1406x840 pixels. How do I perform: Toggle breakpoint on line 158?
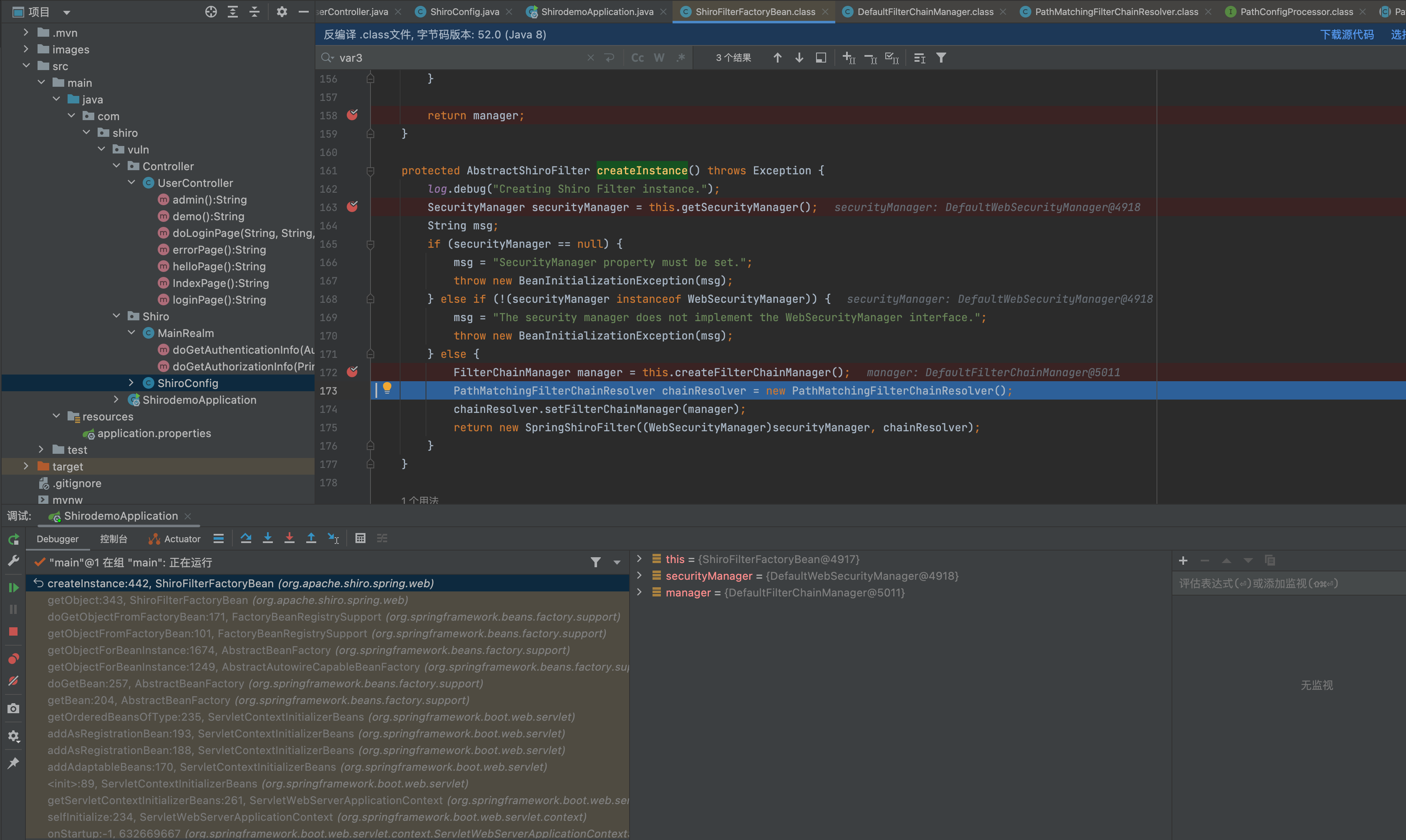click(x=352, y=115)
